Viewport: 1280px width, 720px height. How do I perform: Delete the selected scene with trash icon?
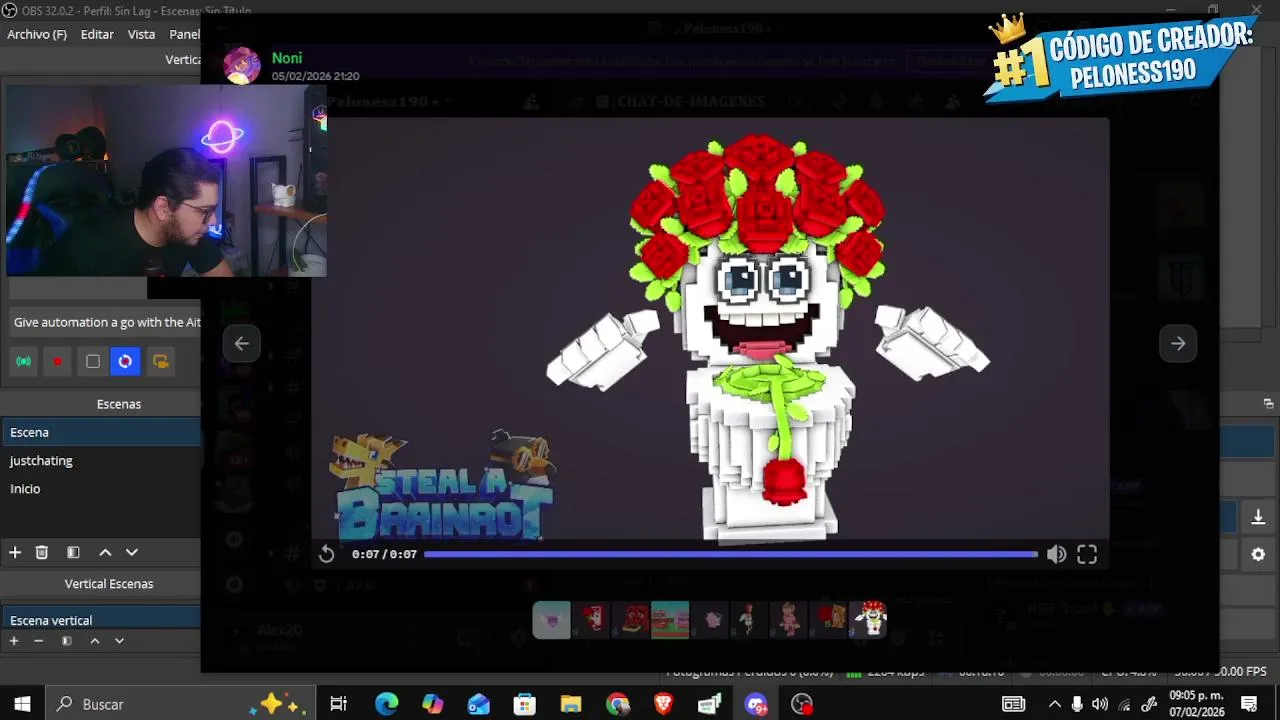point(42,552)
